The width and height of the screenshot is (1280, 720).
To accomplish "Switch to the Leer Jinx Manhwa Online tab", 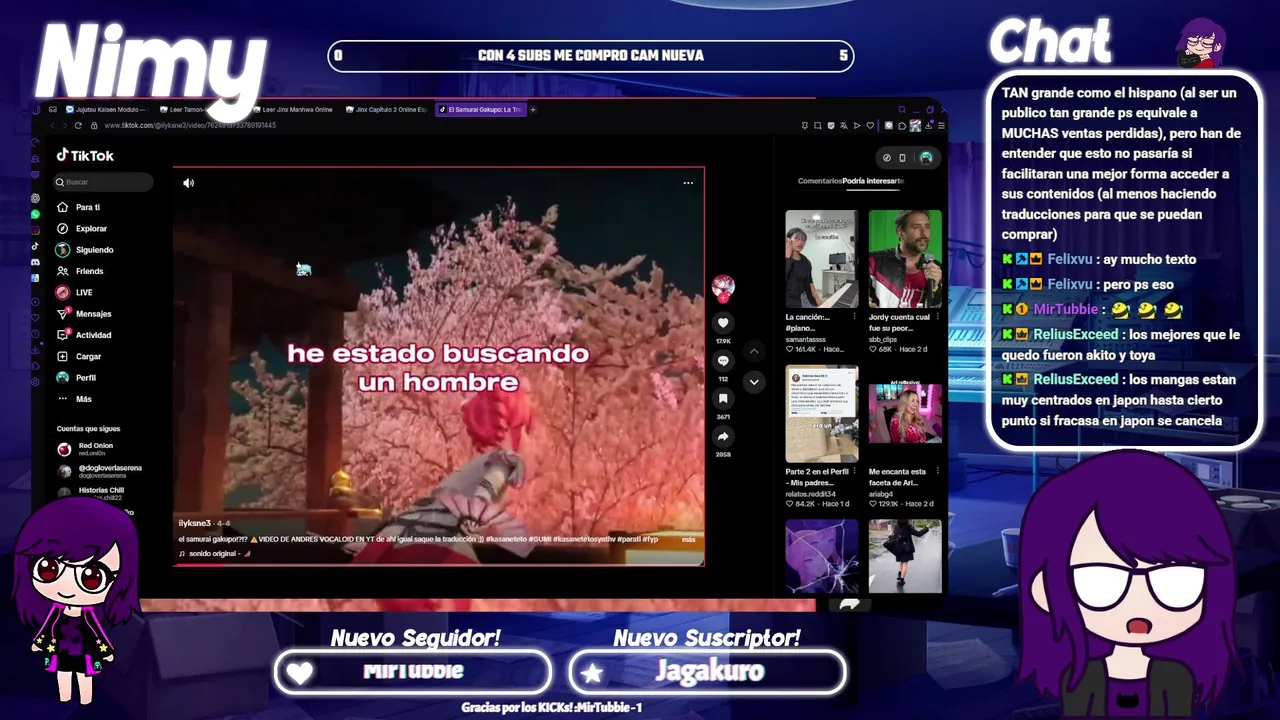I will (x=292, y=109).
